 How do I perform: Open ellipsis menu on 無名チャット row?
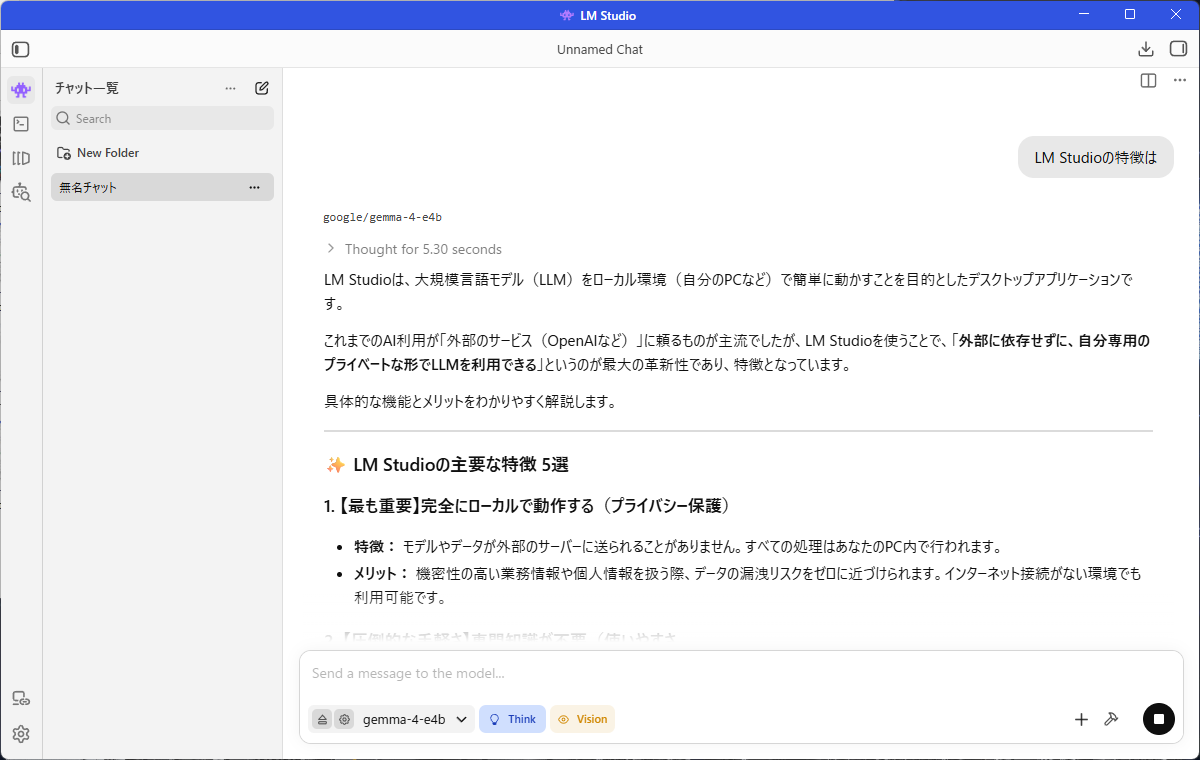click(254, 187)
